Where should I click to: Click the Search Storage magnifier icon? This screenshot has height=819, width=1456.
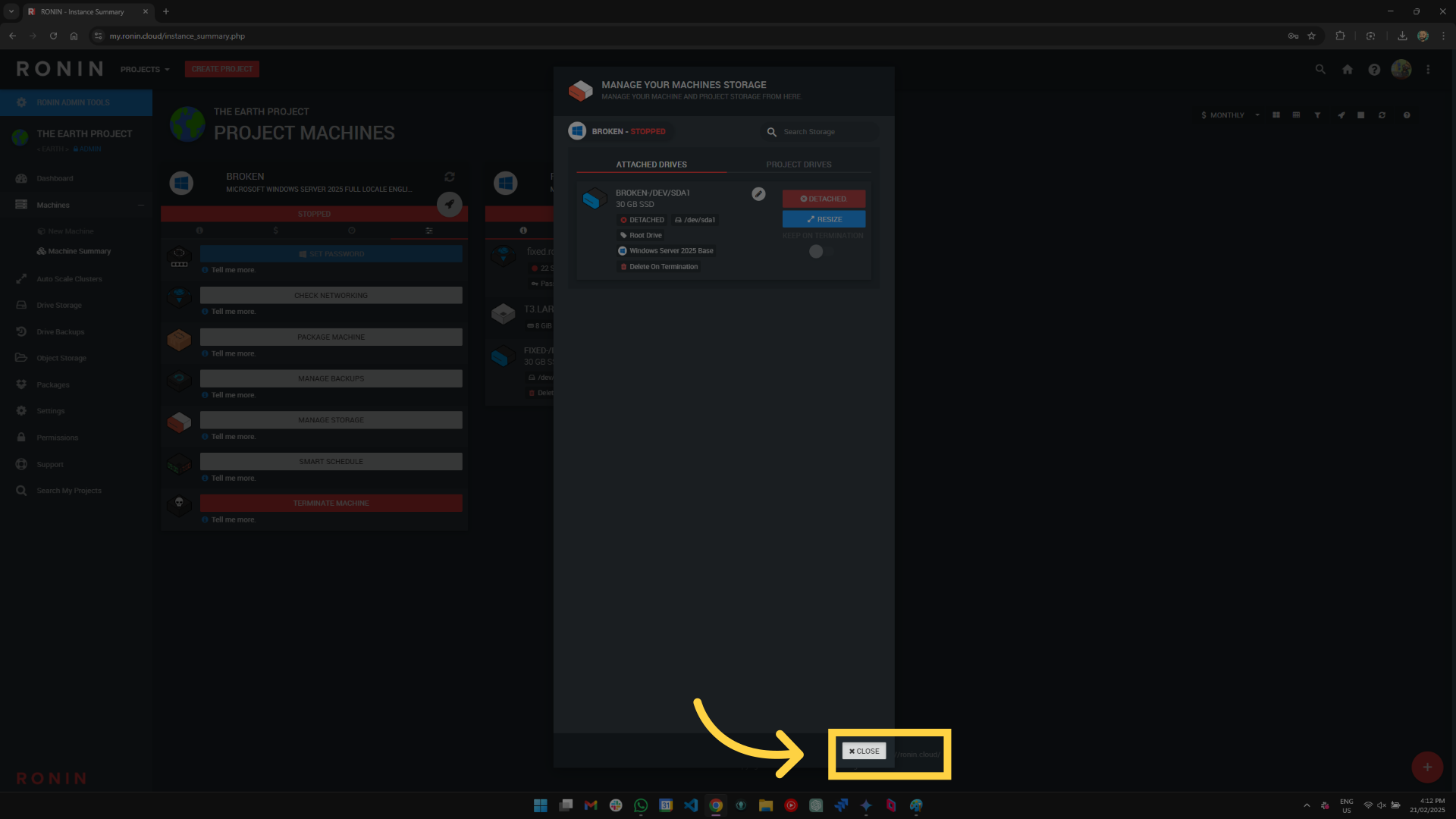(771, 132)
